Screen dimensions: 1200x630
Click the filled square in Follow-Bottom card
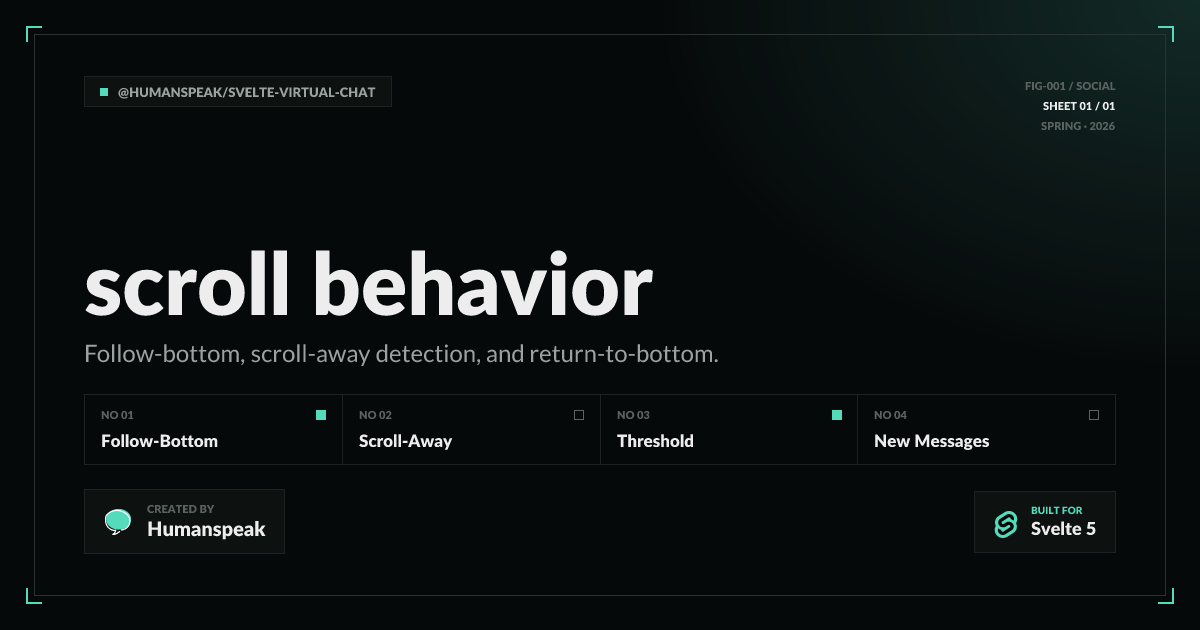[x=321, y=415]
